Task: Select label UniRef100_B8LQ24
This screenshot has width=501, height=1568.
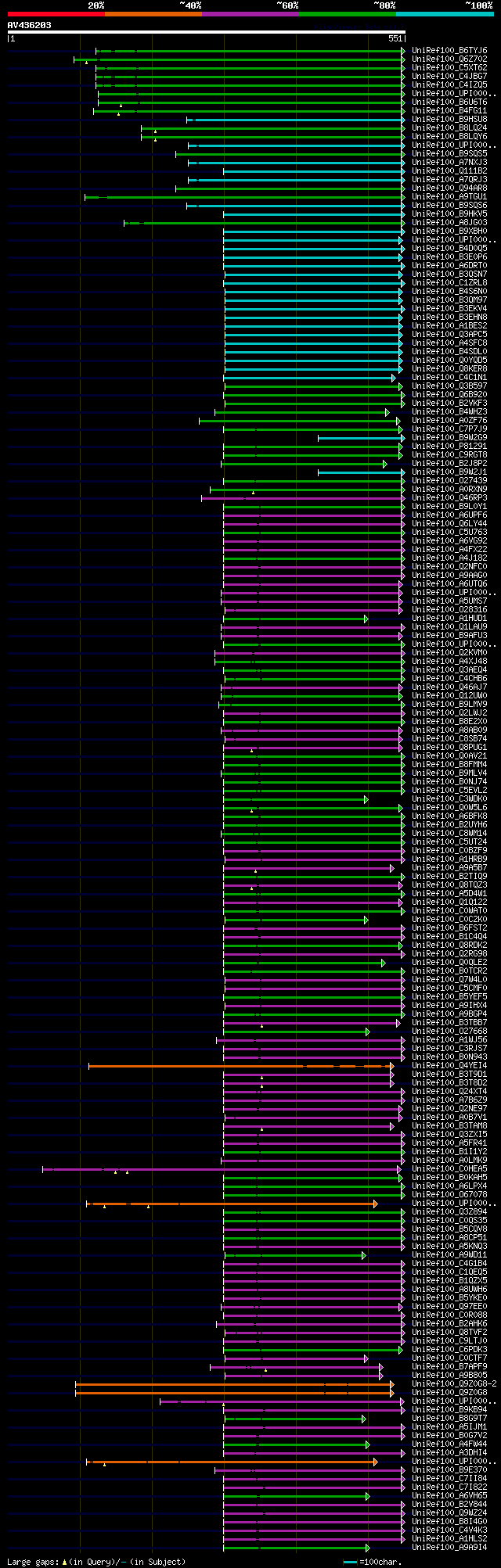Action: pos(449,127)
